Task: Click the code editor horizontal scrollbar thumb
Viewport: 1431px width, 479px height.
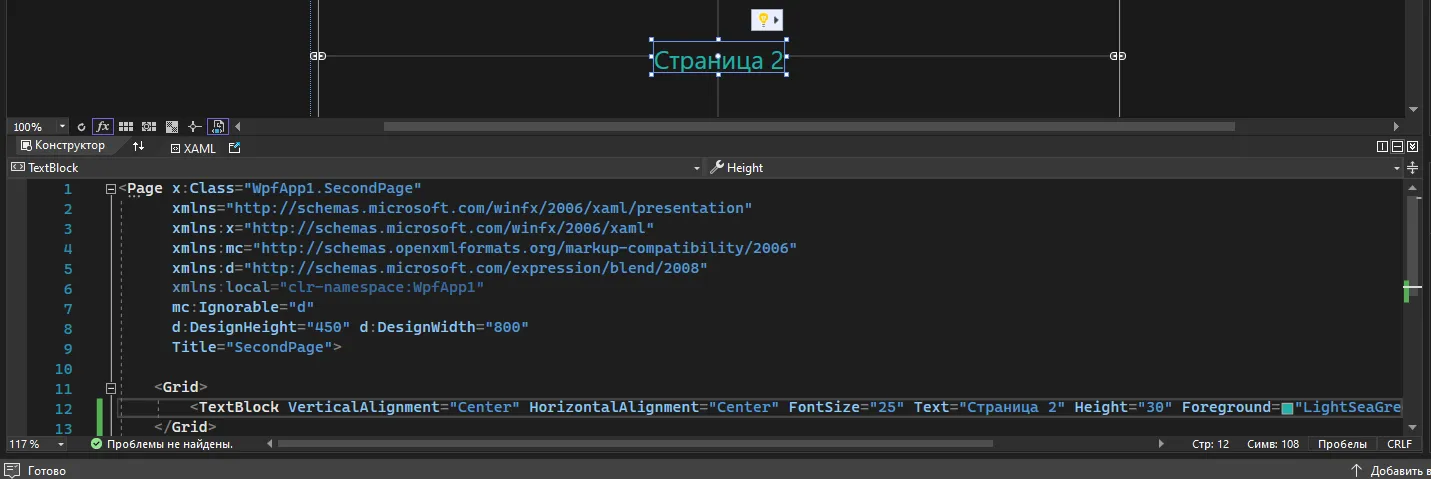Action: point(636,443)
